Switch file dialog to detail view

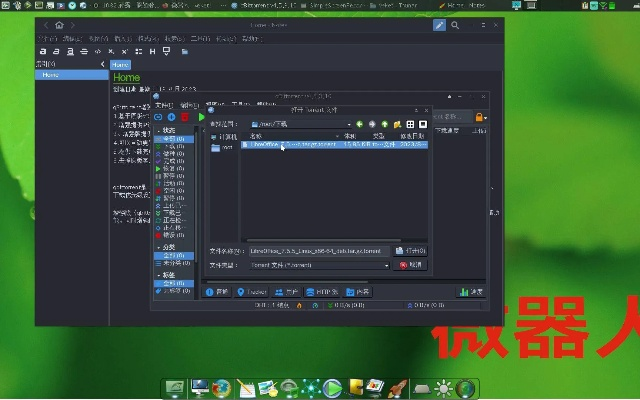[x=422, y=124]
